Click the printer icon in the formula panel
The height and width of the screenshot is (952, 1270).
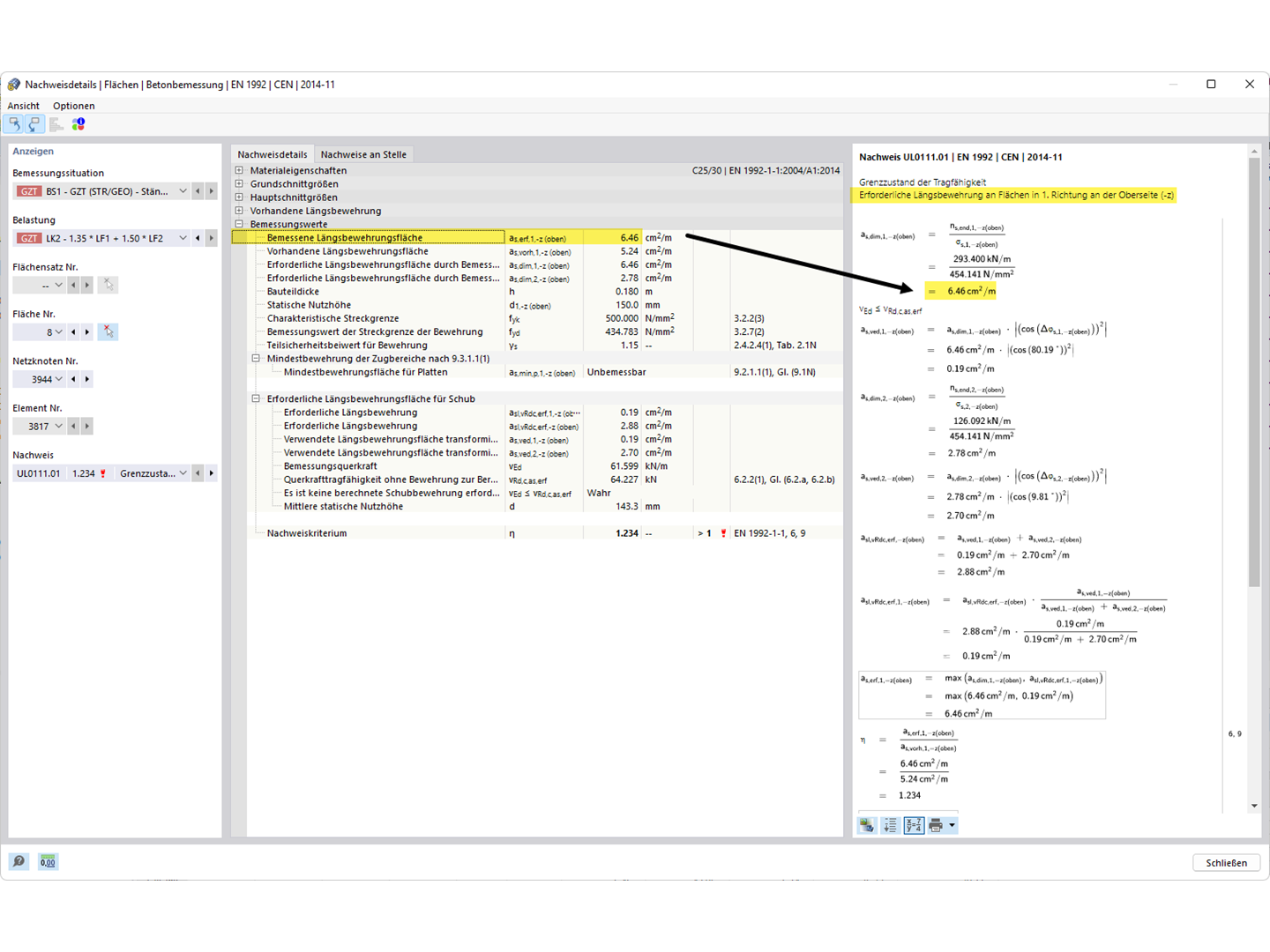pos(938,825)
